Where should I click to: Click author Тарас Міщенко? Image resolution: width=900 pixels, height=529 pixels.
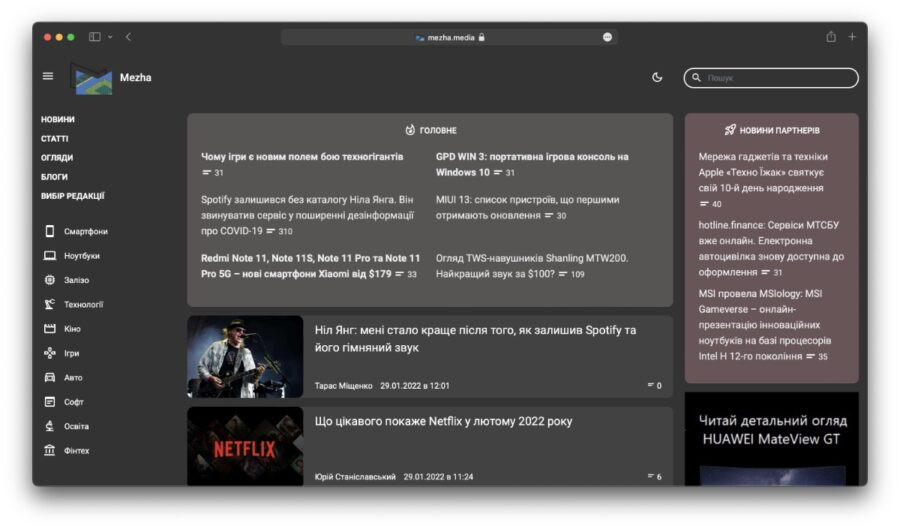pos(343,386)
